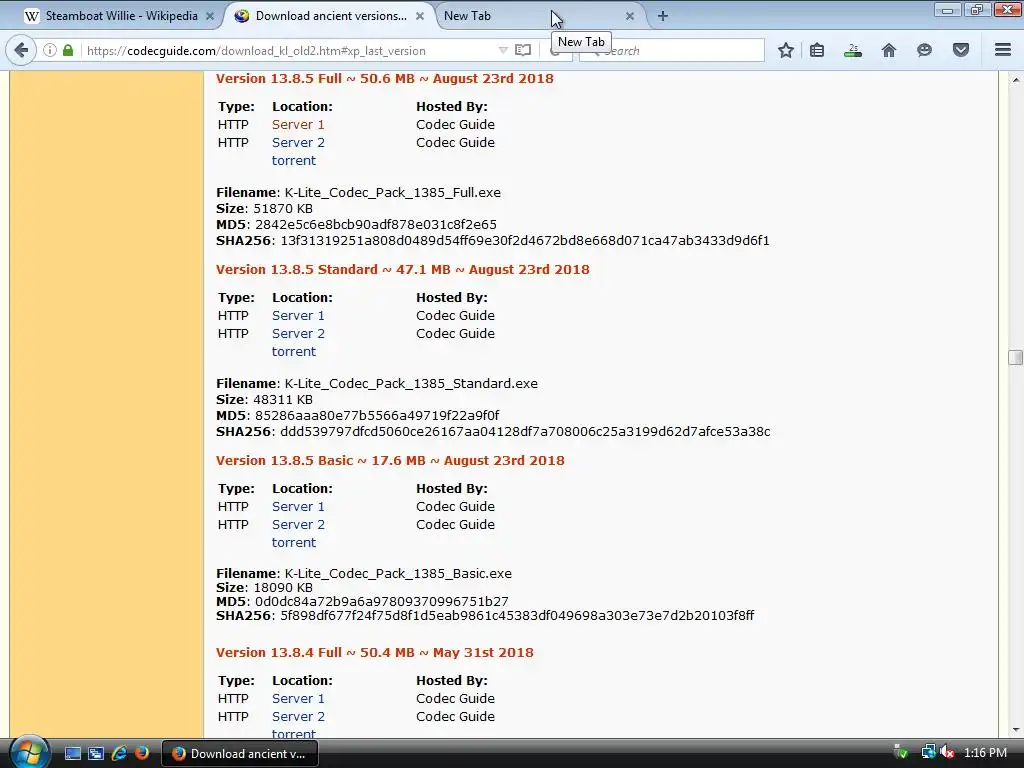Click the browser search box
1024x768 pixels.
pos(673,50)
